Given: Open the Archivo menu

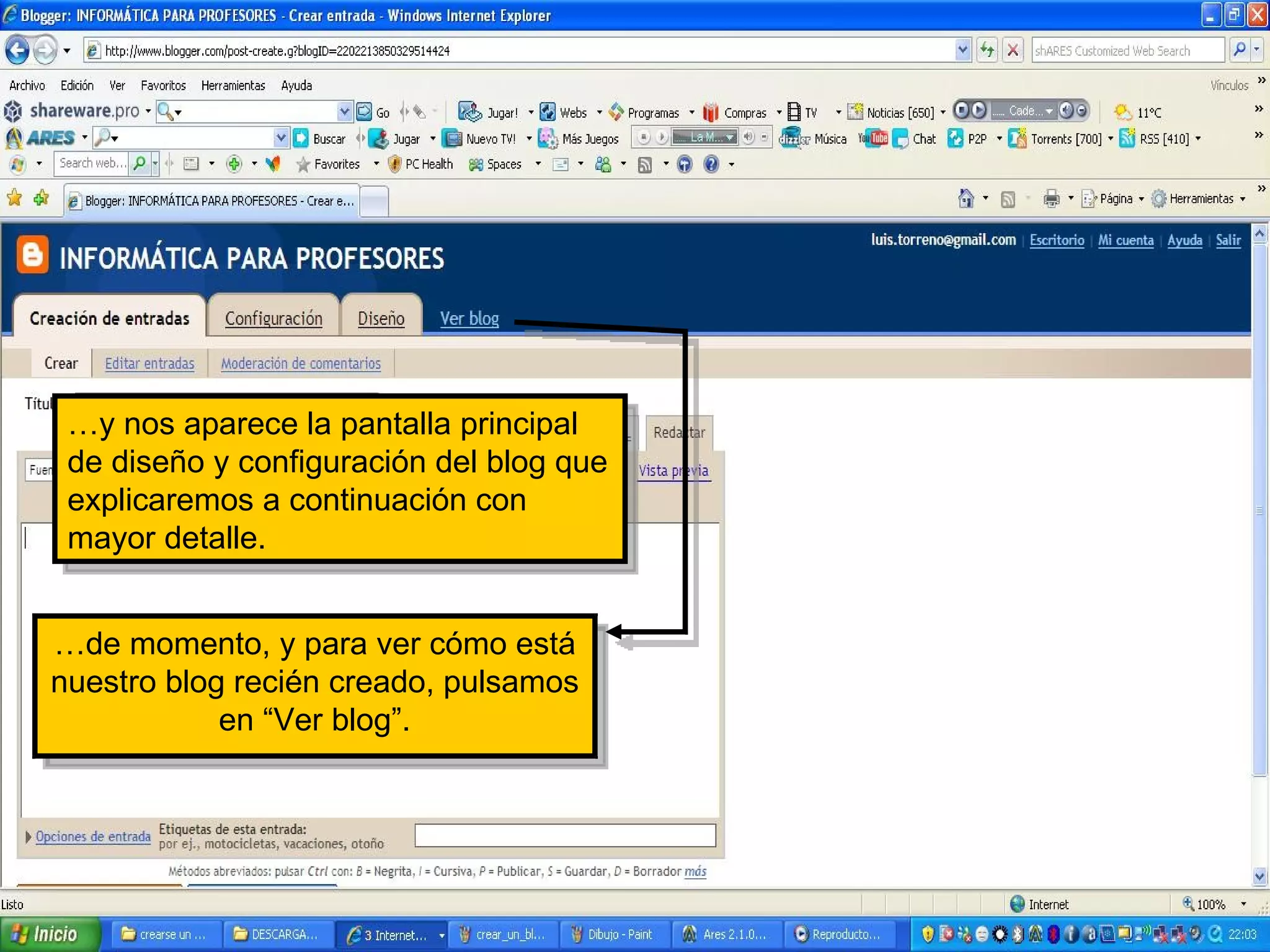Looking at the screenshot, I should click(x=27, y=86).
